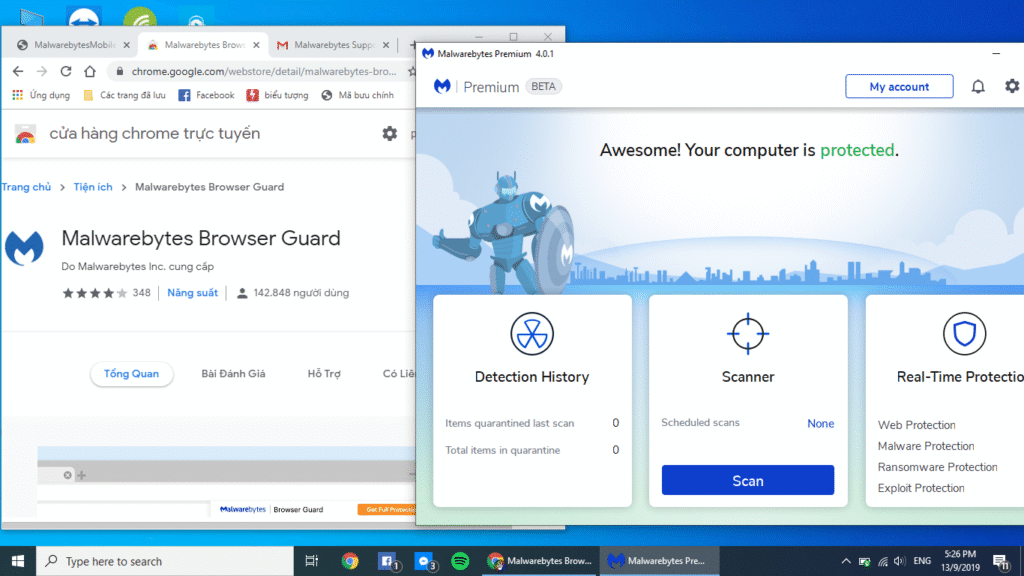Open Malwarebytes settings gear icon
1024x576 pixels.
1011,87
